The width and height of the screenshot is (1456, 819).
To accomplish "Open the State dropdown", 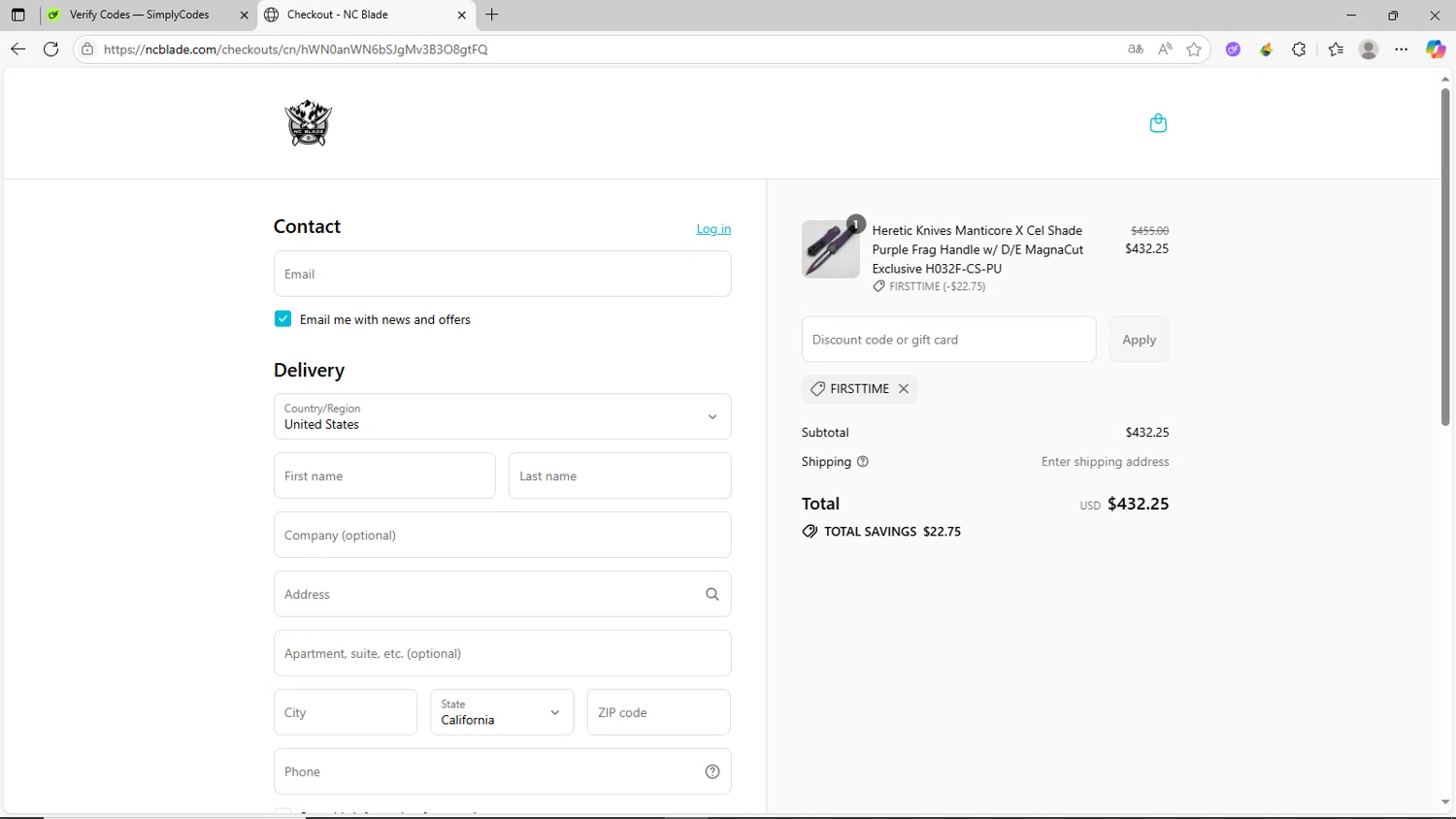I will [502, 712].
